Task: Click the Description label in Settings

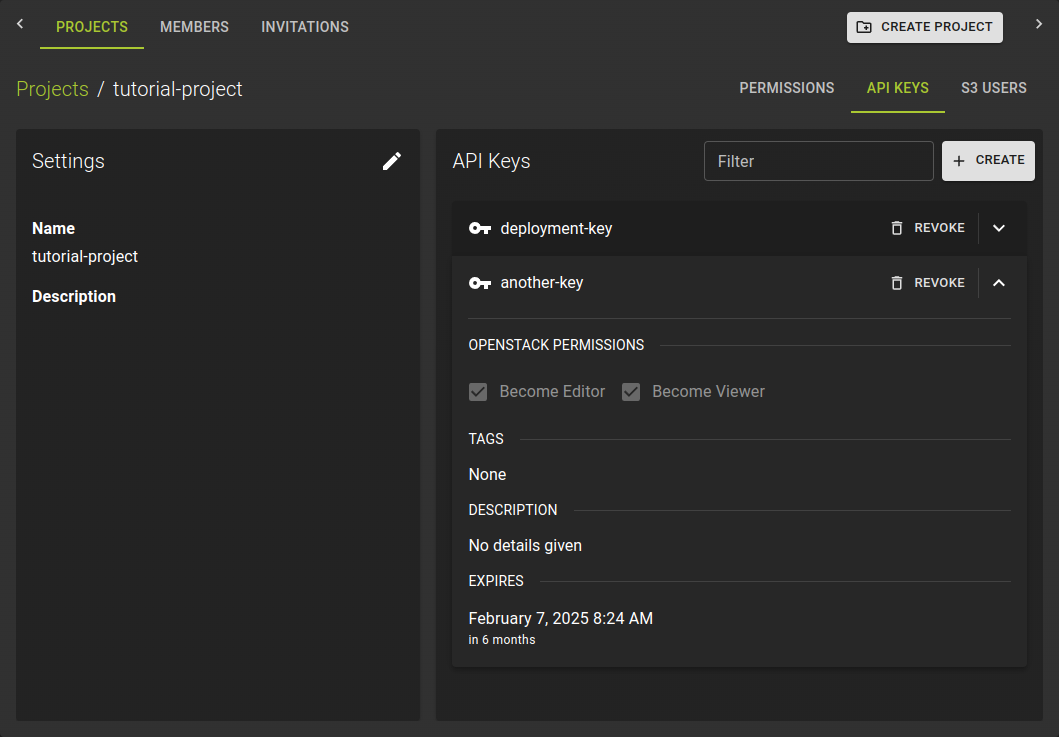Action: 74,297
